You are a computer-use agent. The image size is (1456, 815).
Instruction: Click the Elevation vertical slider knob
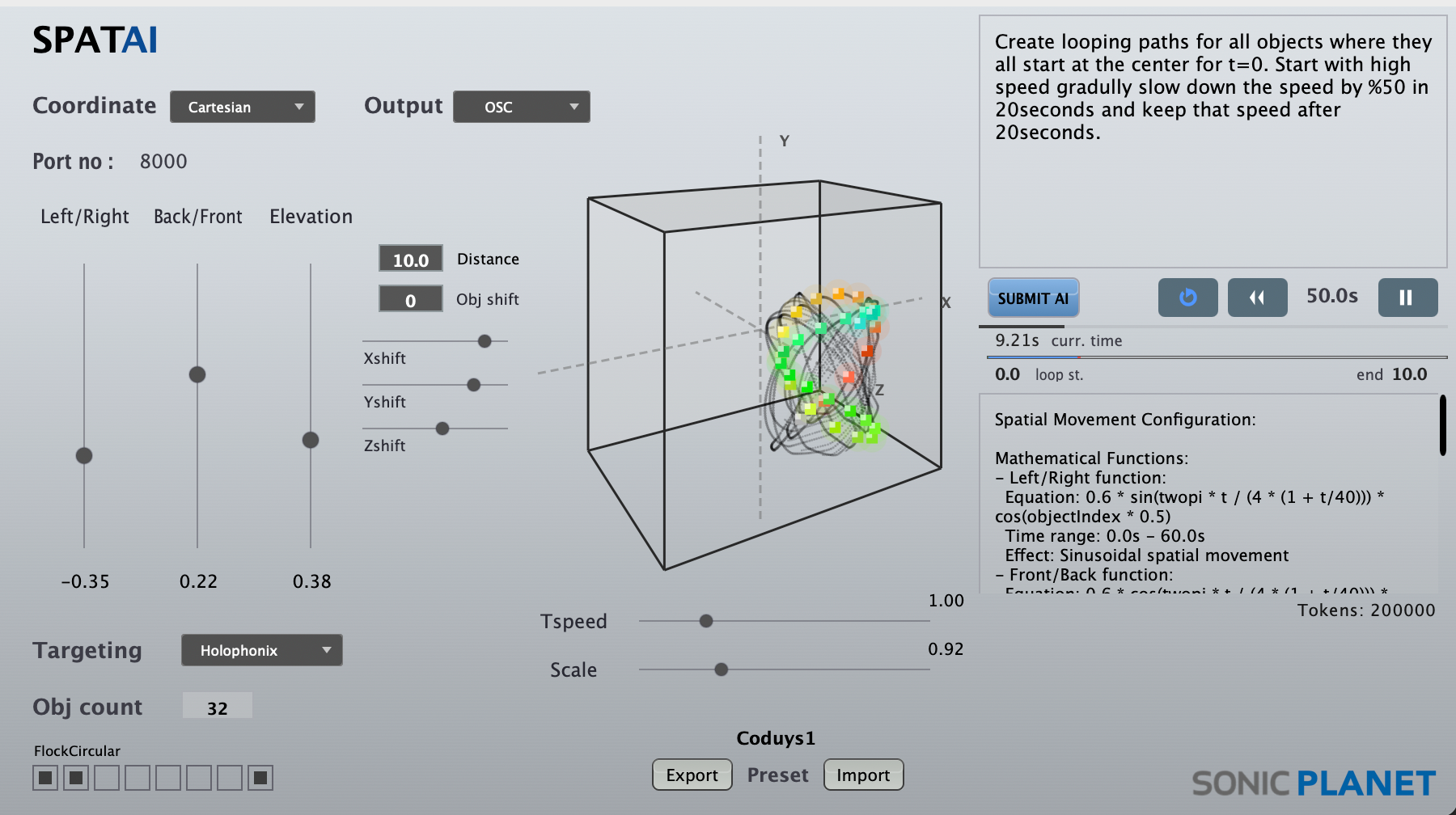click(x=311, y=440)
